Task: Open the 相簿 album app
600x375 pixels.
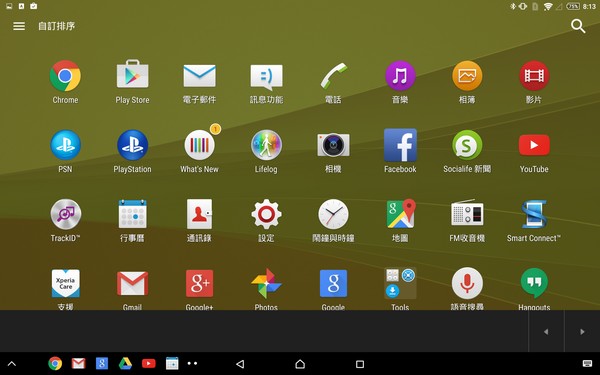Action: [x=467, y=76]
